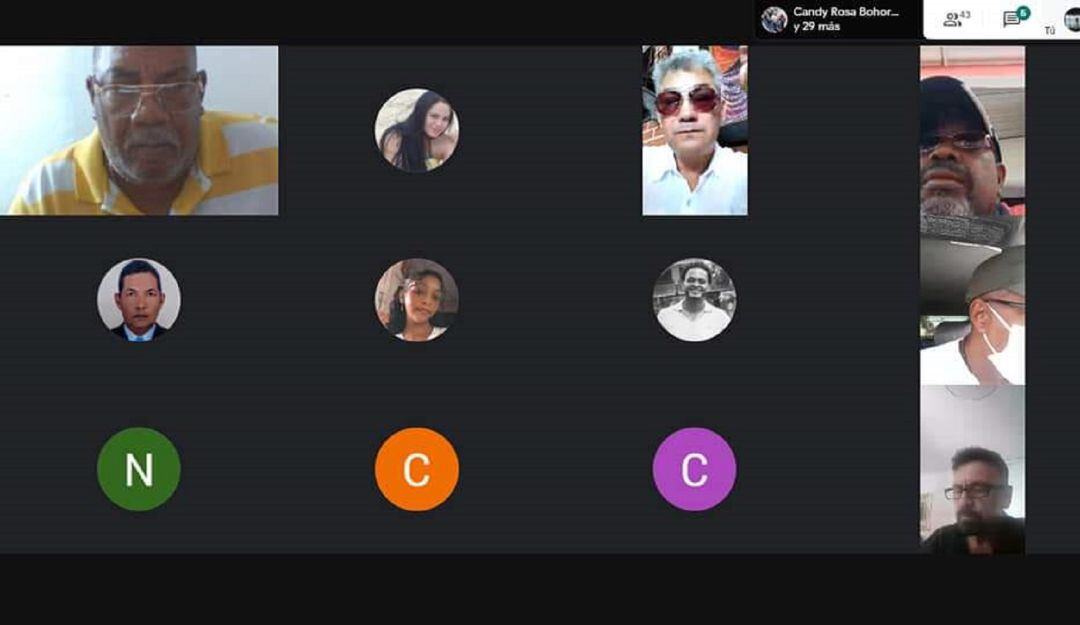Open 'Candy Rosa Bohor... y 29 más' label
This screenshot has height=625, width=1080.
(x=846, y=19)
